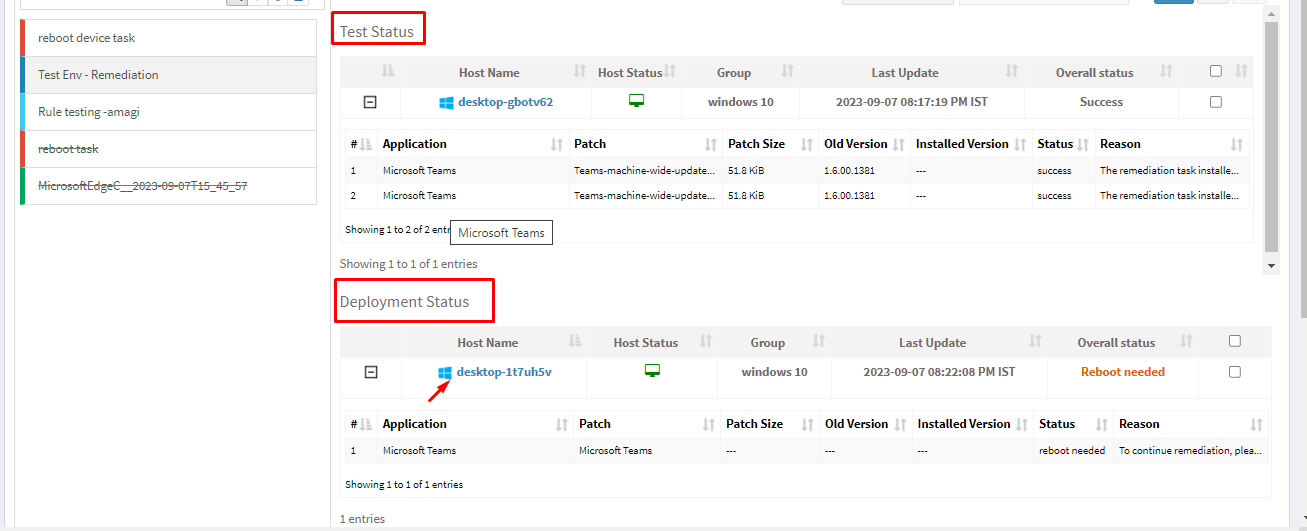Select the struck-through "reboot task" list entry
The height and width of the screenshot is (531, 1307).
[68, 149]
